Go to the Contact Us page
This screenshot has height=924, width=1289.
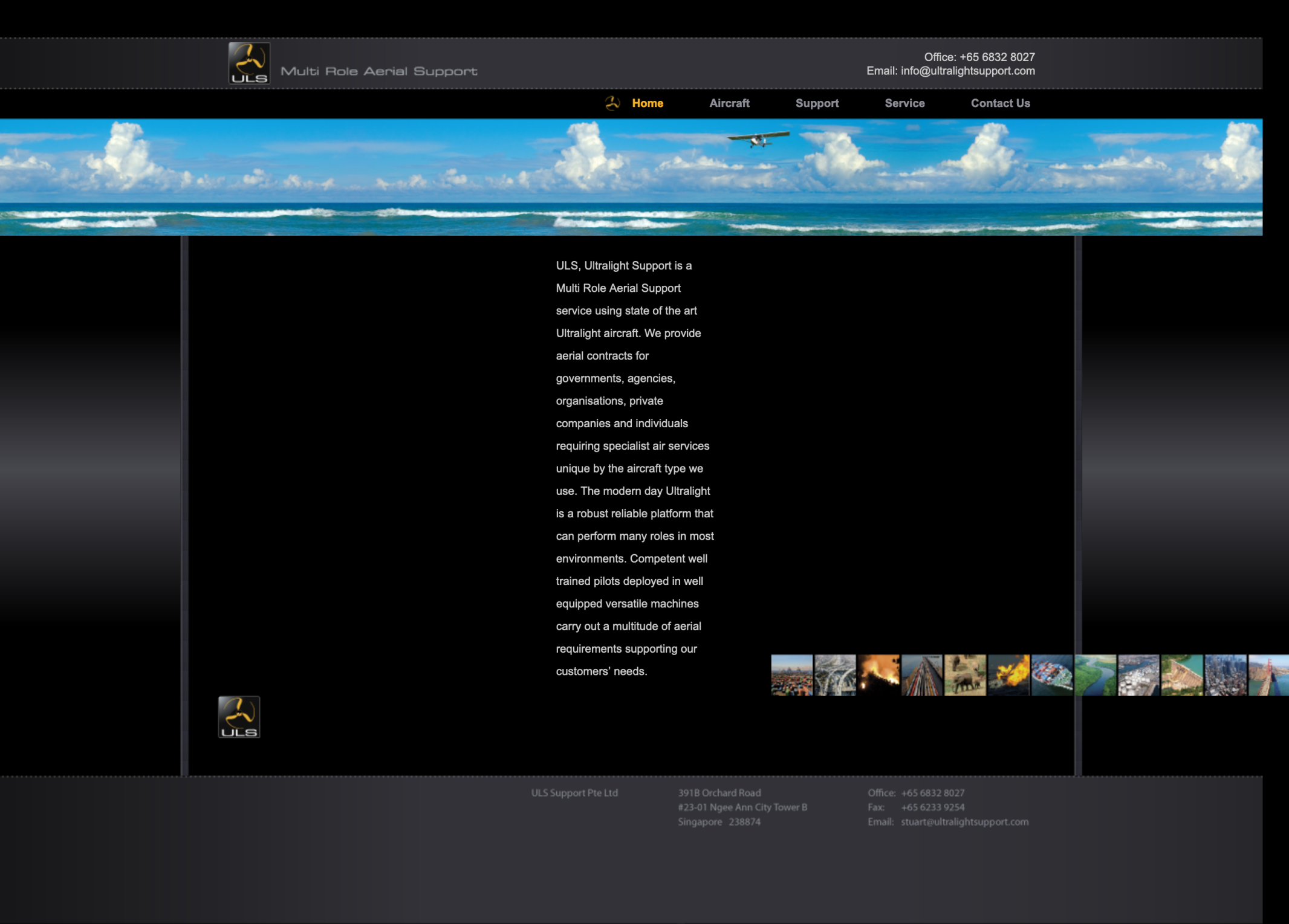(x=1001, y=103)
